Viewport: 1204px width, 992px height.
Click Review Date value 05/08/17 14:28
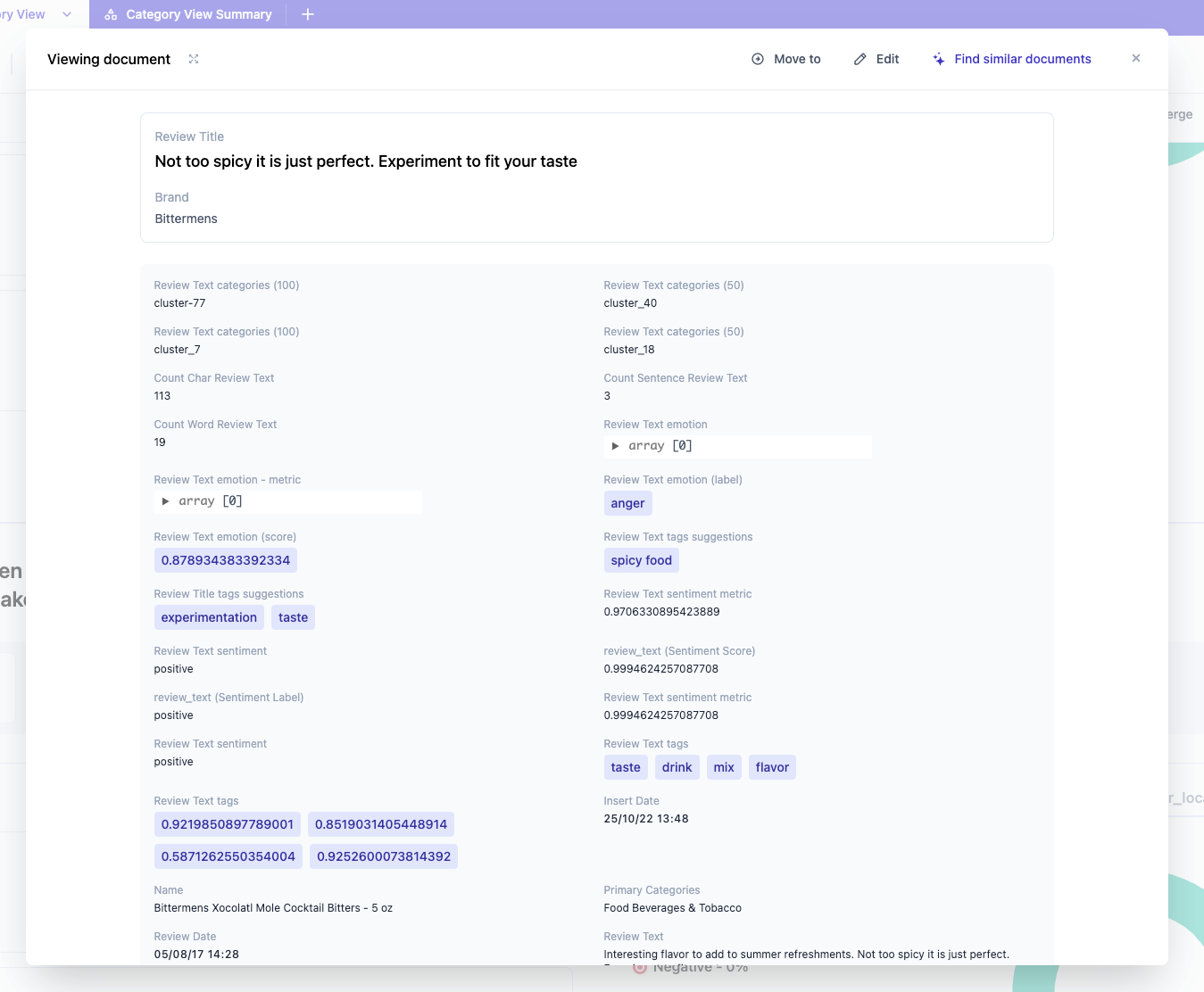click(x=196, y=955)
